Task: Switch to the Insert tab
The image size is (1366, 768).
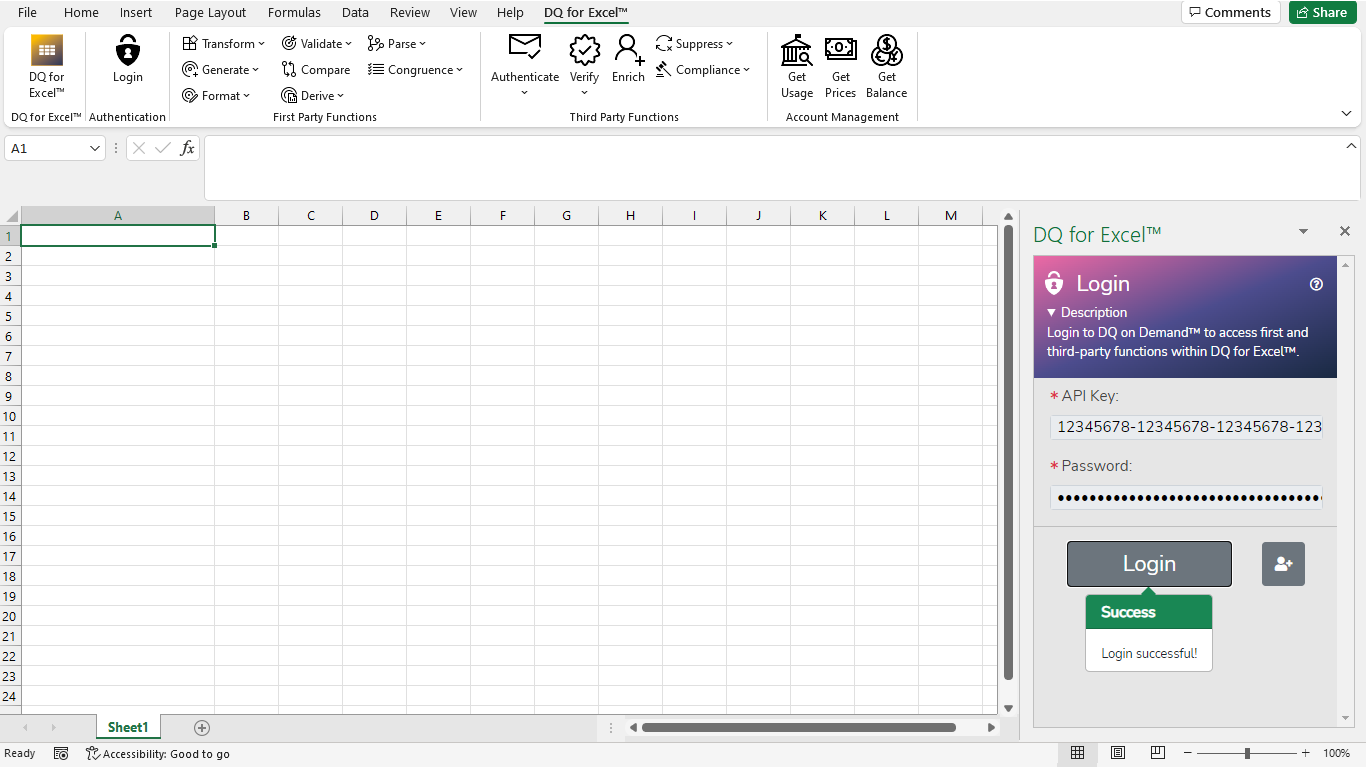Action: coord(136,13)
